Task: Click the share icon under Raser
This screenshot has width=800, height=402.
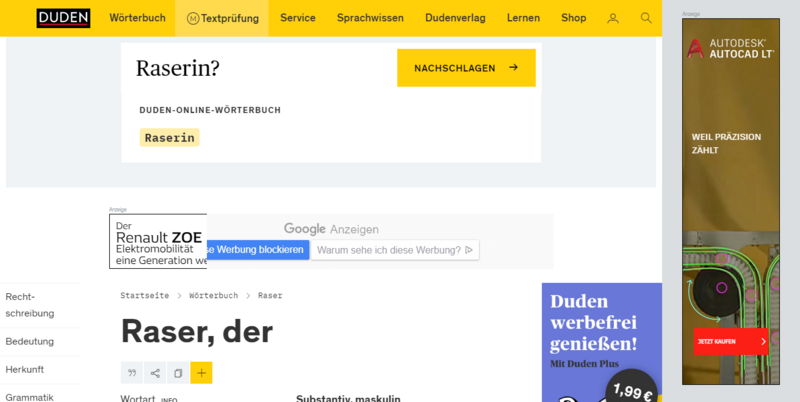Action: coord(155,373)
